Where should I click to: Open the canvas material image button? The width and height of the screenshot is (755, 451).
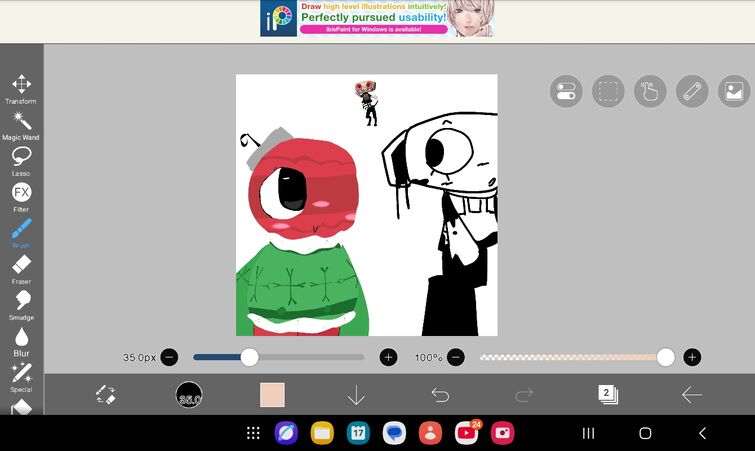pyautogui.click(x=734, y=91)
